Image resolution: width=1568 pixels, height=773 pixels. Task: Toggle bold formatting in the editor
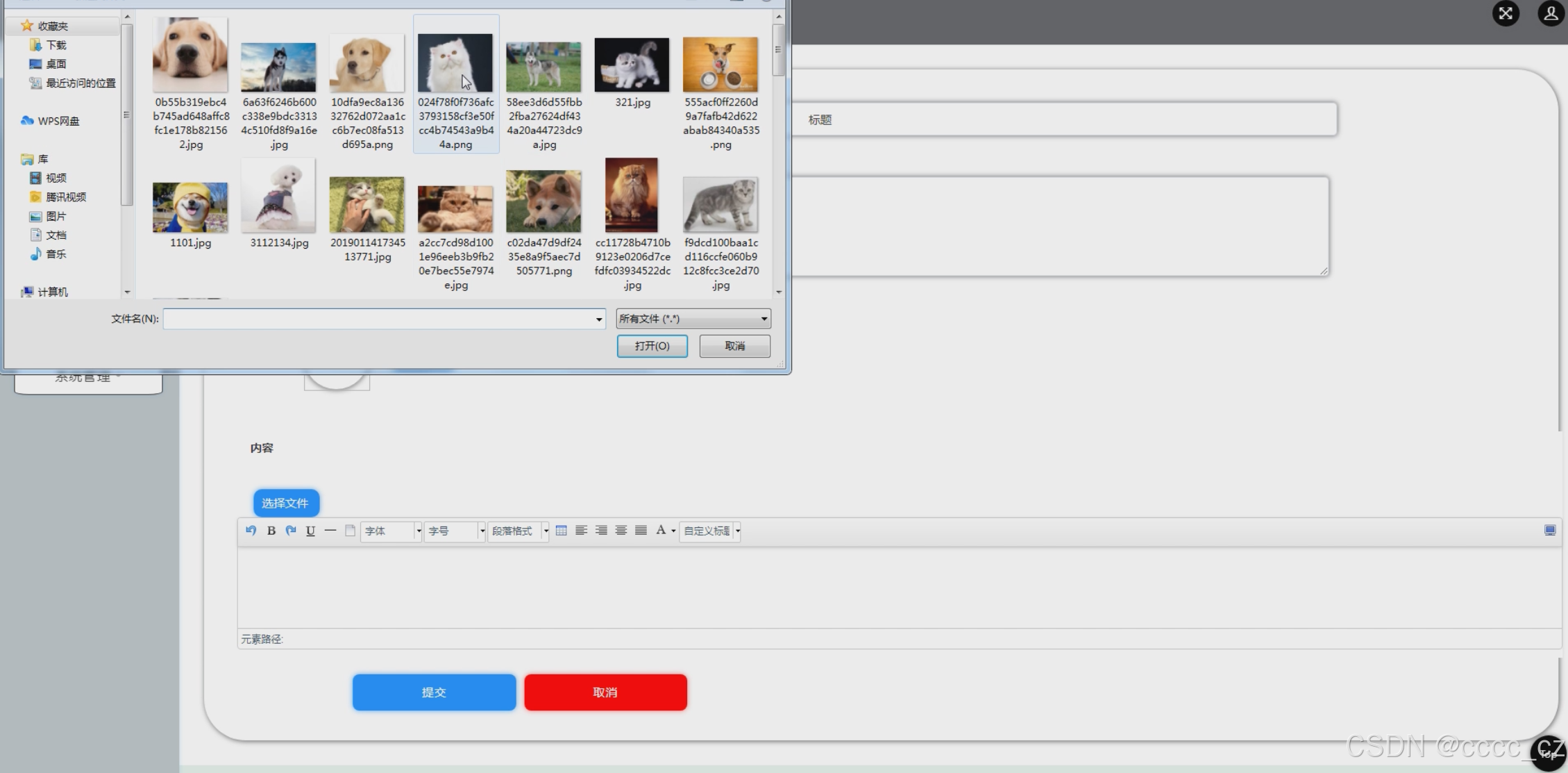pos(271,531)
